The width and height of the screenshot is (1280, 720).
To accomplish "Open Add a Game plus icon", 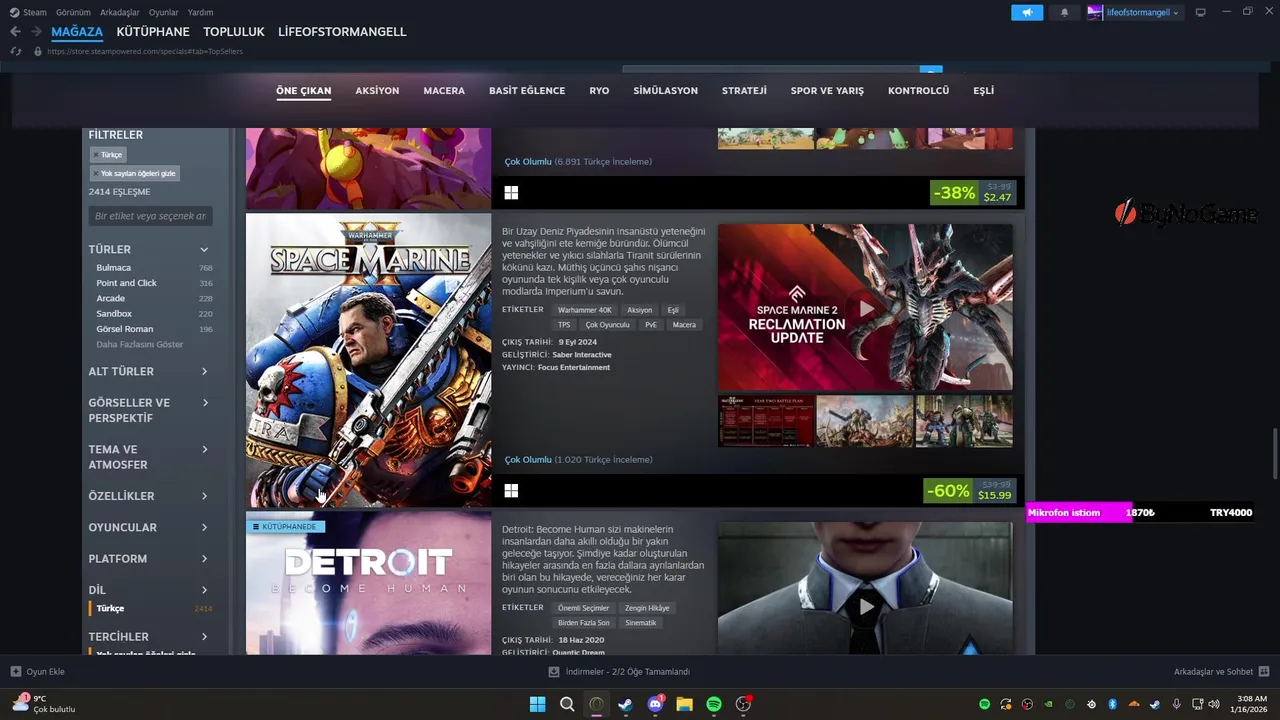I will click(x=16, y=672).
